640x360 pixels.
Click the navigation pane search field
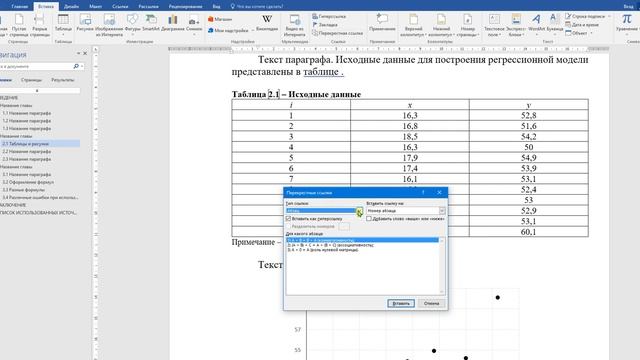(x=36, y=66)
